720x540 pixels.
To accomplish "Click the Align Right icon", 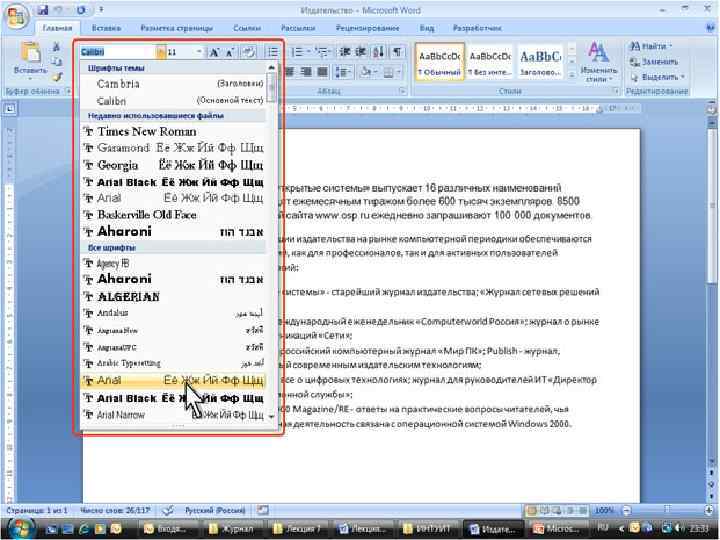I will [x=306, y=72].
